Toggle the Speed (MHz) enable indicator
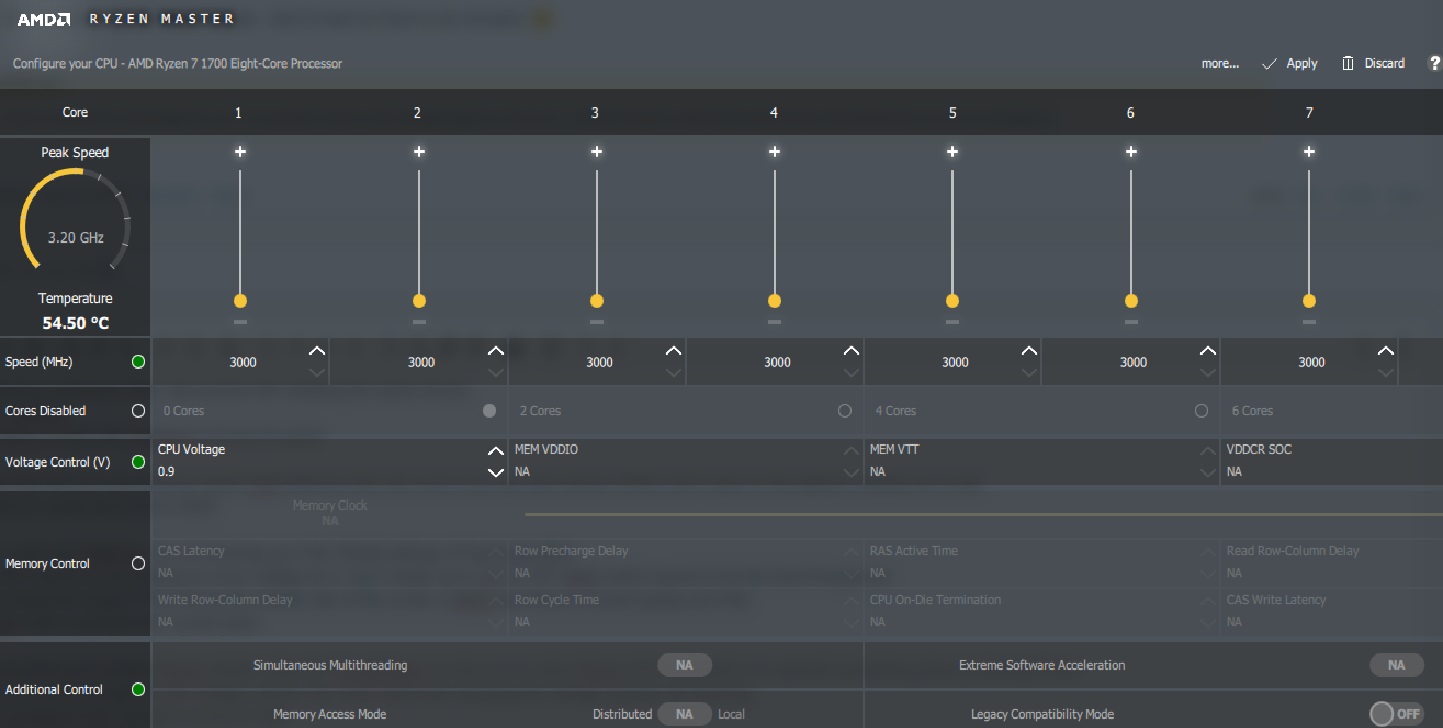Viewport: 1443px width, 728px height. point(138,362)
